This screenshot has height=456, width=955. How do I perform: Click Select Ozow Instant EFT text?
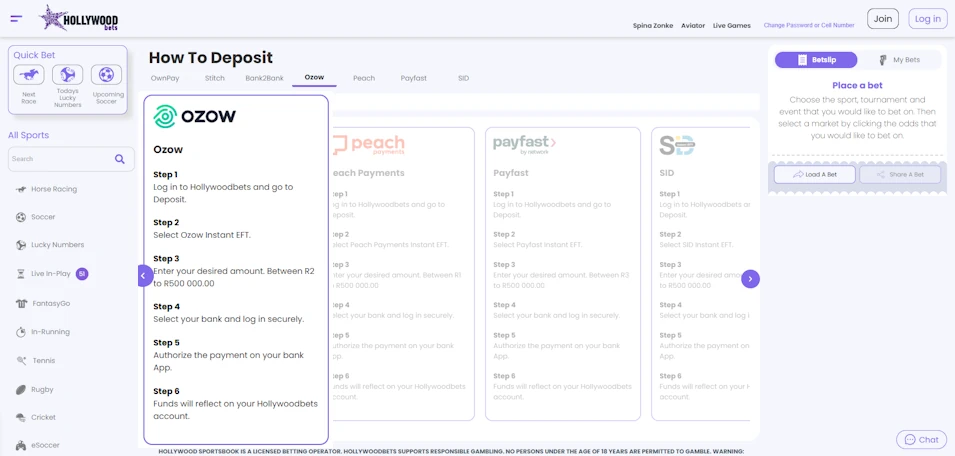[x=202, y=235]
